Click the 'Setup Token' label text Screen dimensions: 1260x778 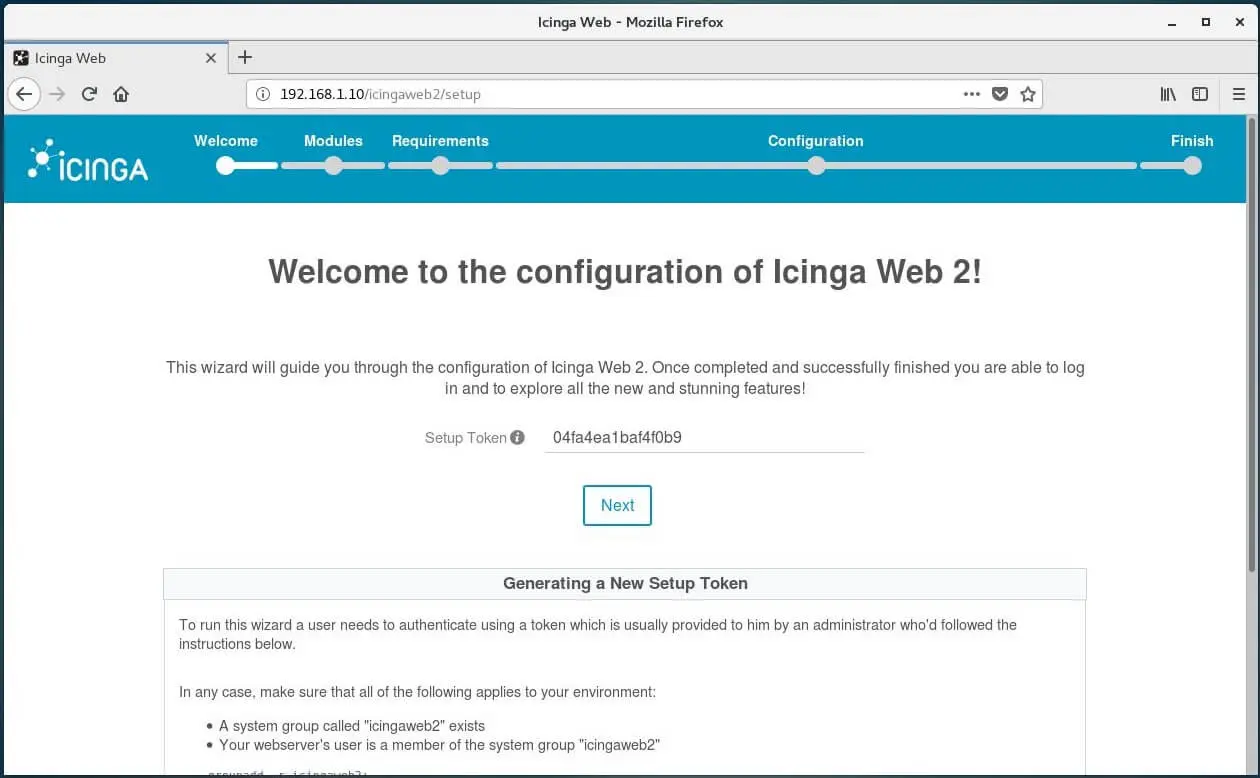point(466,438)
